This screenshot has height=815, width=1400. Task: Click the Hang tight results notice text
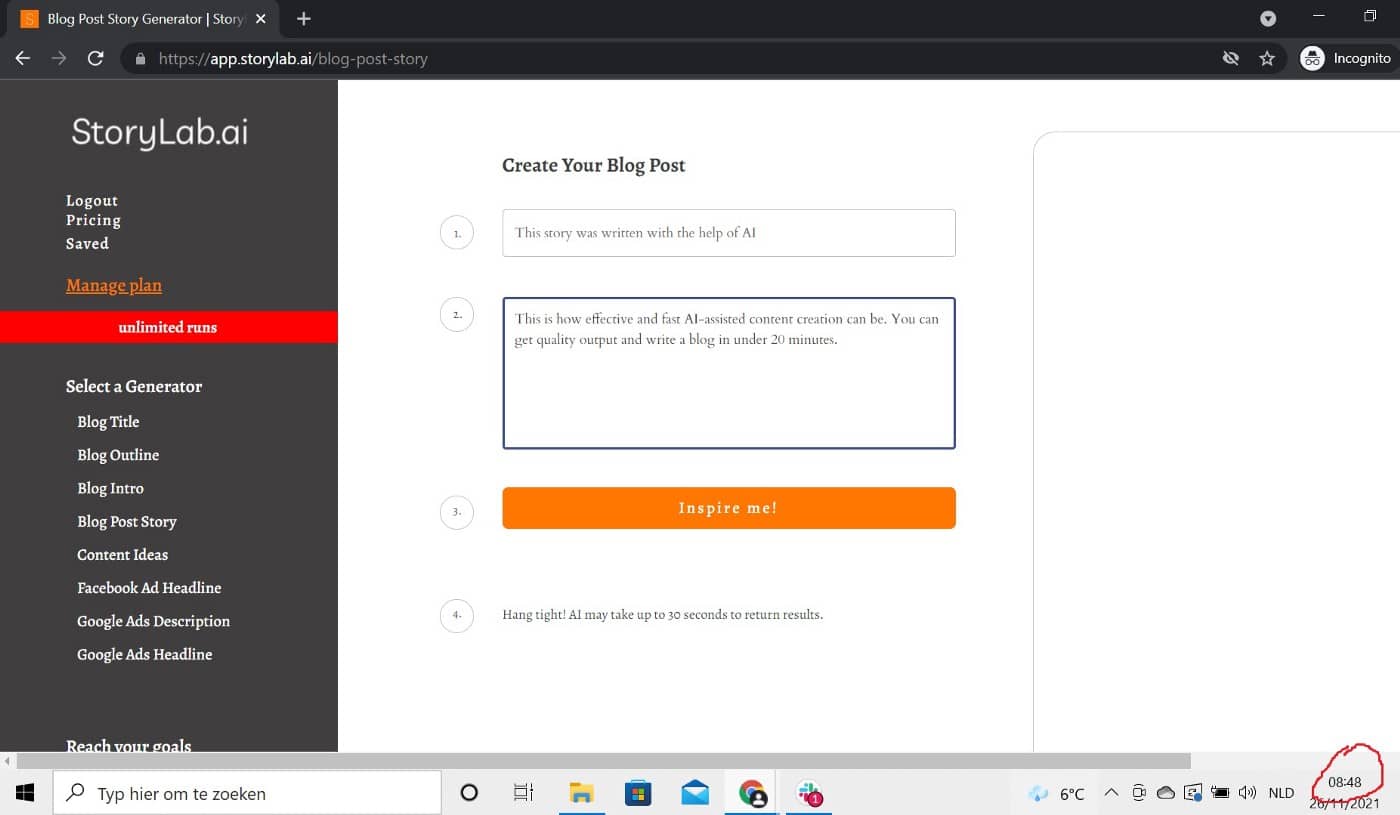tap(662, 614)
